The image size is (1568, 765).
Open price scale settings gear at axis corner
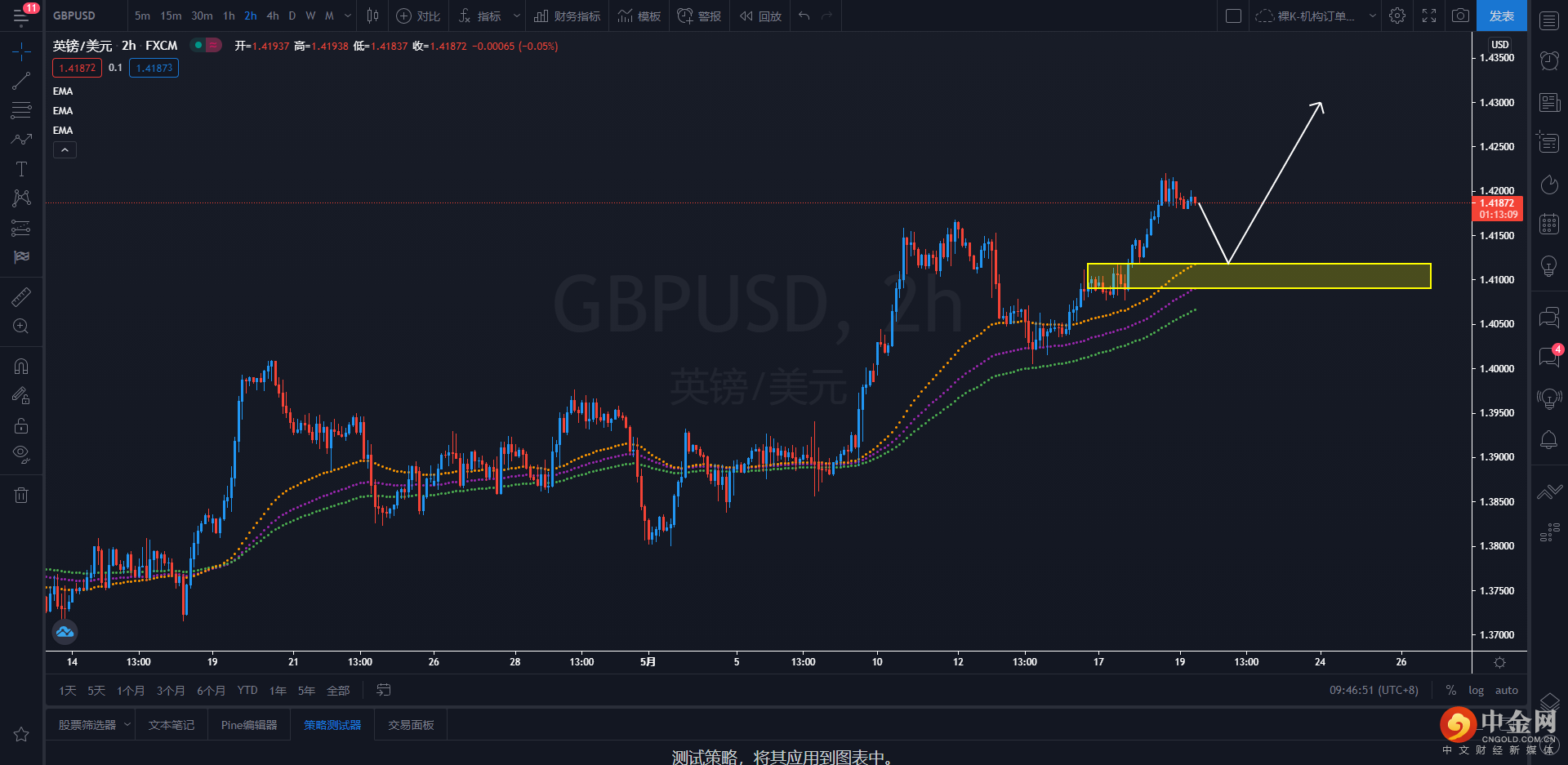(x=1499, y=662)
